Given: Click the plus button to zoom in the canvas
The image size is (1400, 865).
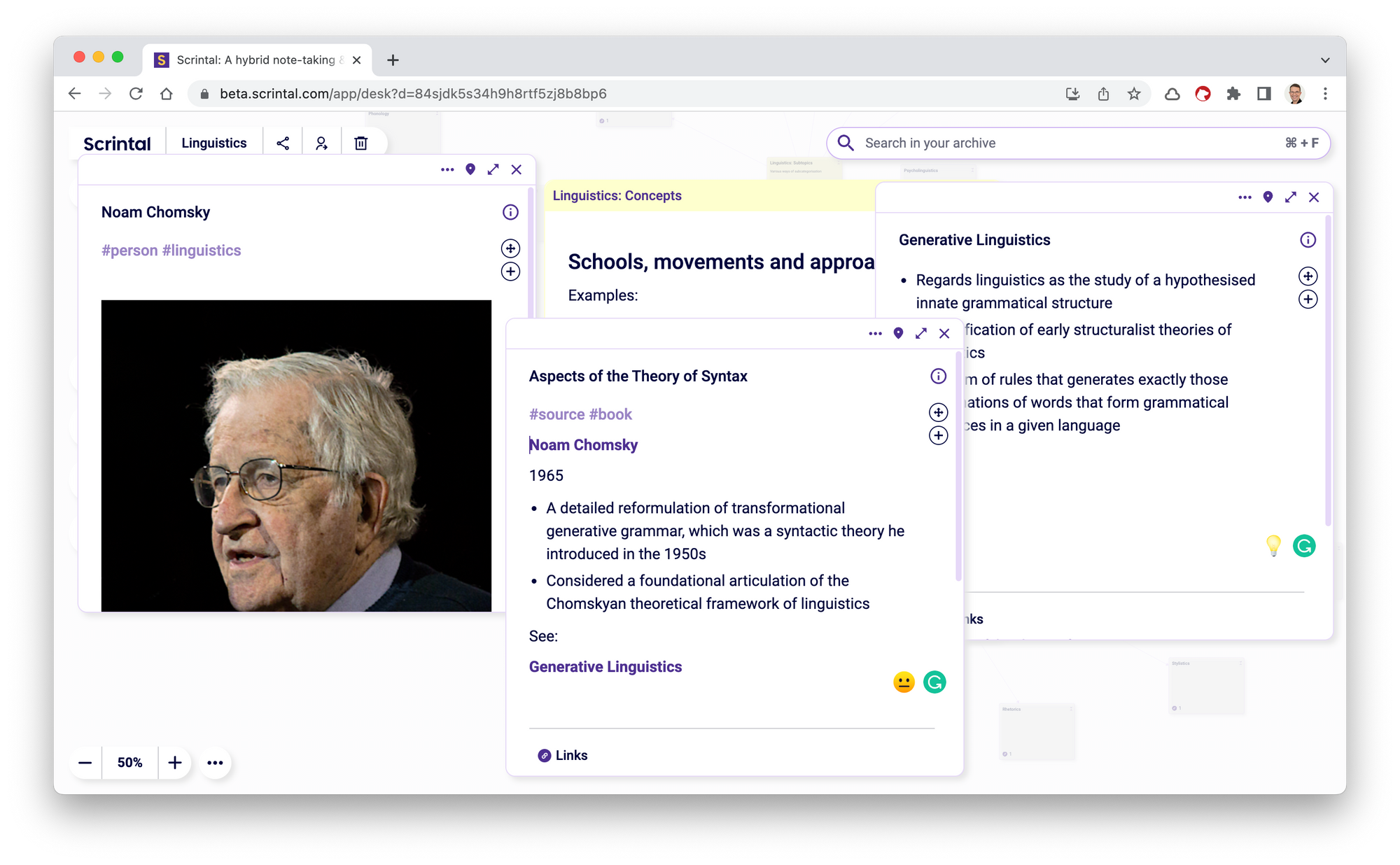Looking at the screenshot, I should point(175,763).
